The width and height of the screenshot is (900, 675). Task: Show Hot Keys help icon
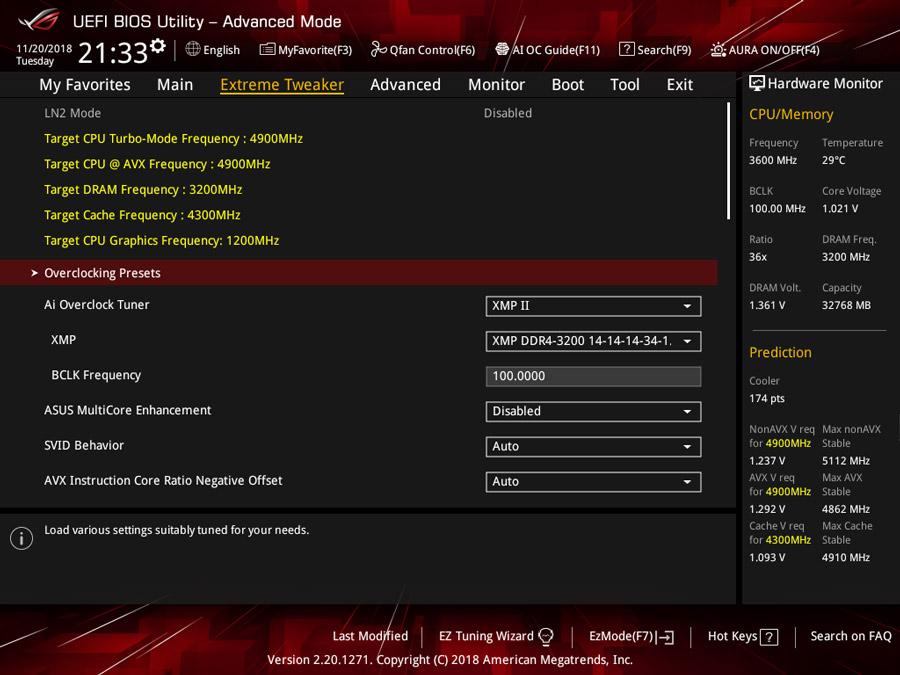769,637
